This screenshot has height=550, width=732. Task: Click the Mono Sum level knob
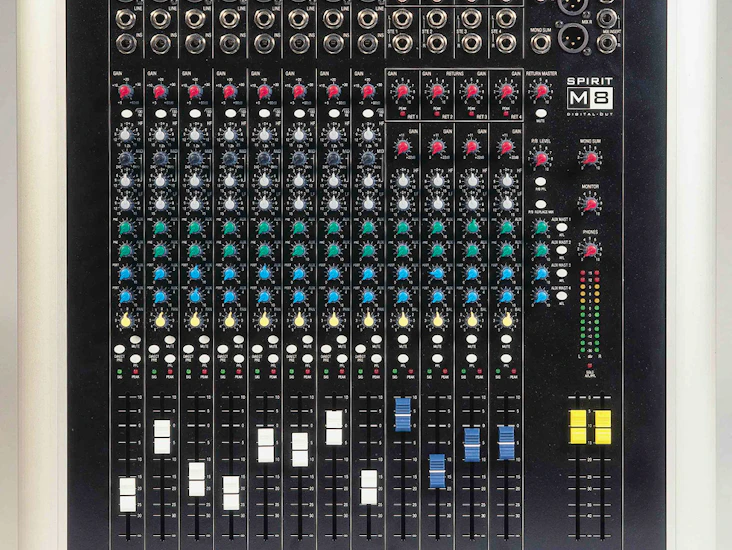click(591, 158)
